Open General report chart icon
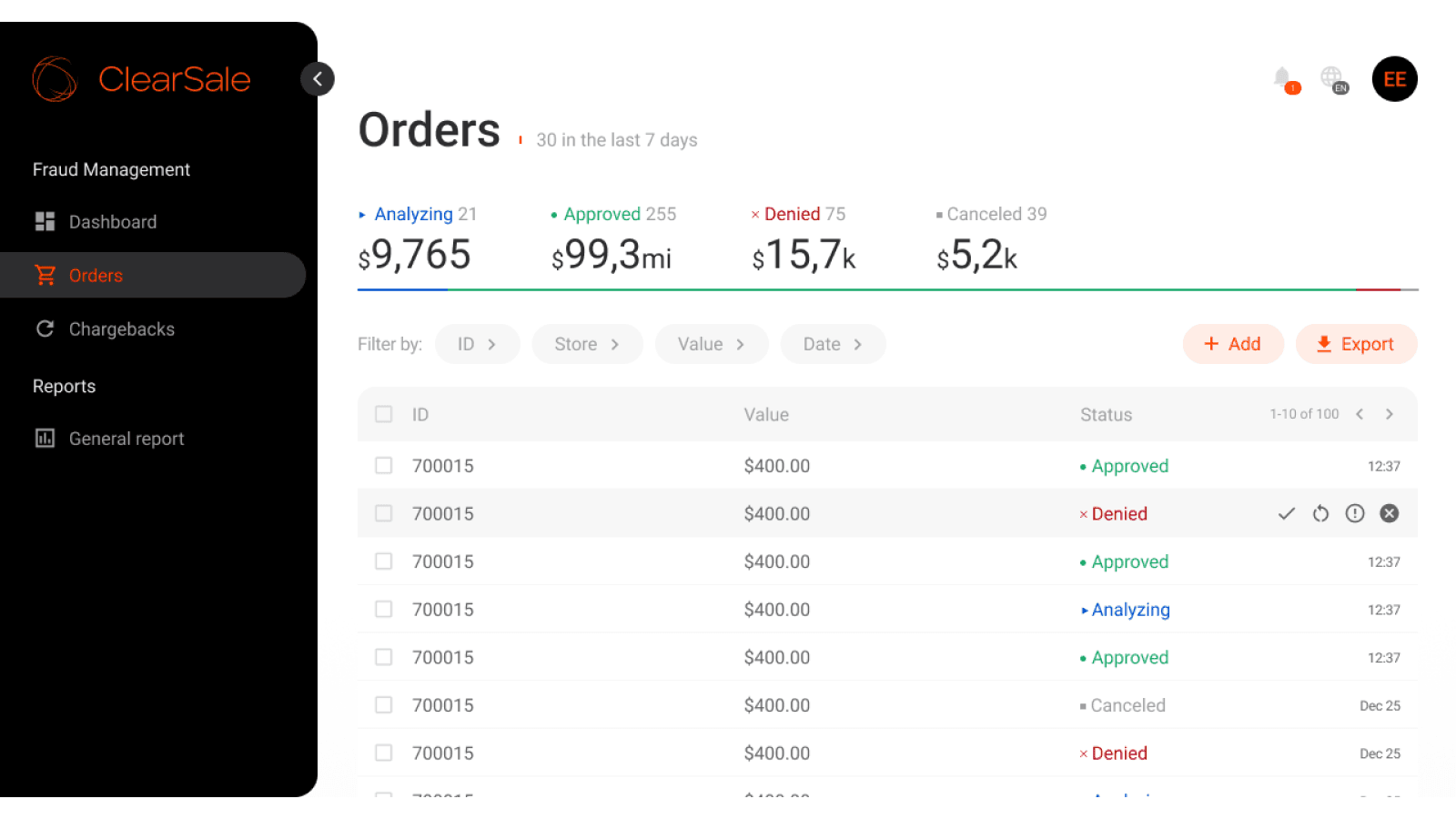The height and width of the screenshot is (819, 1456). pyautogui.click(x=44, y=438)
